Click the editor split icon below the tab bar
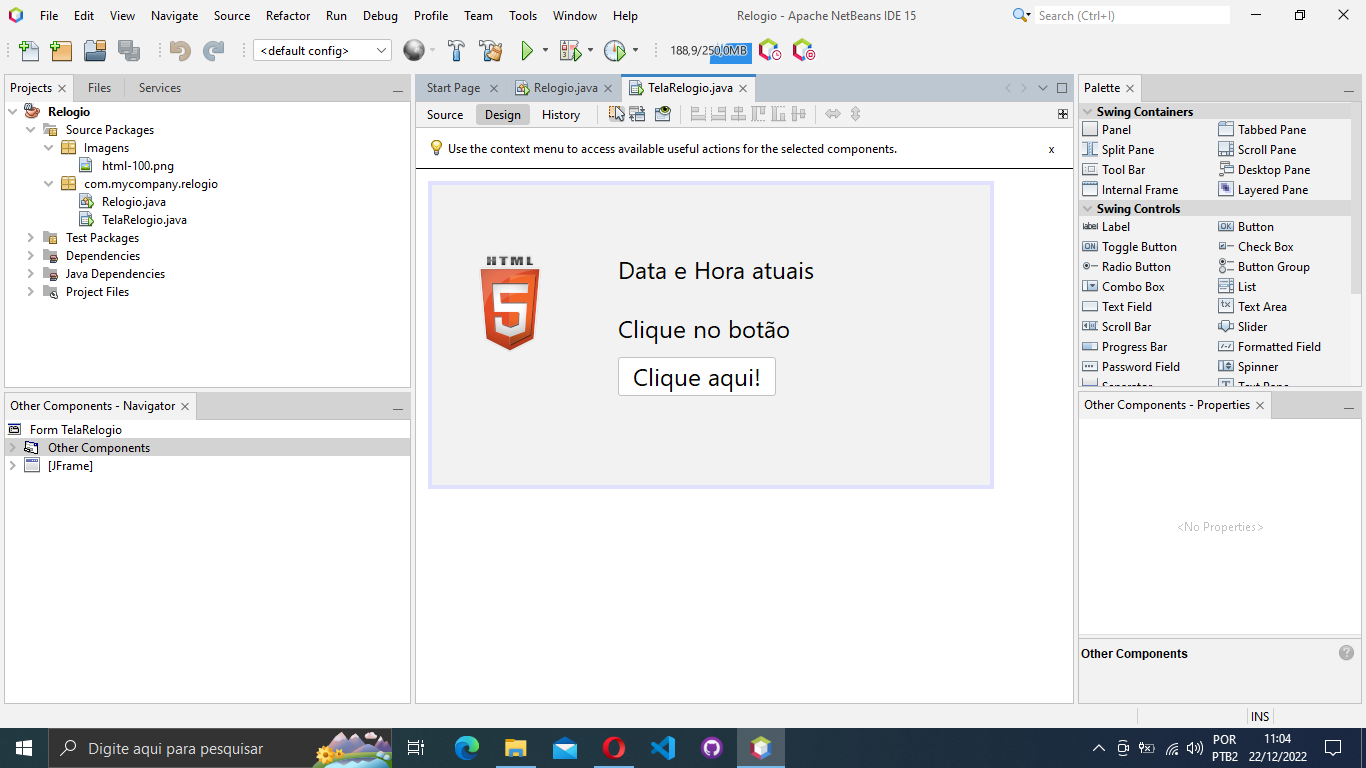Image resolution: width=1366 pixels, height=768 pixels. [x=1063, y=114]
